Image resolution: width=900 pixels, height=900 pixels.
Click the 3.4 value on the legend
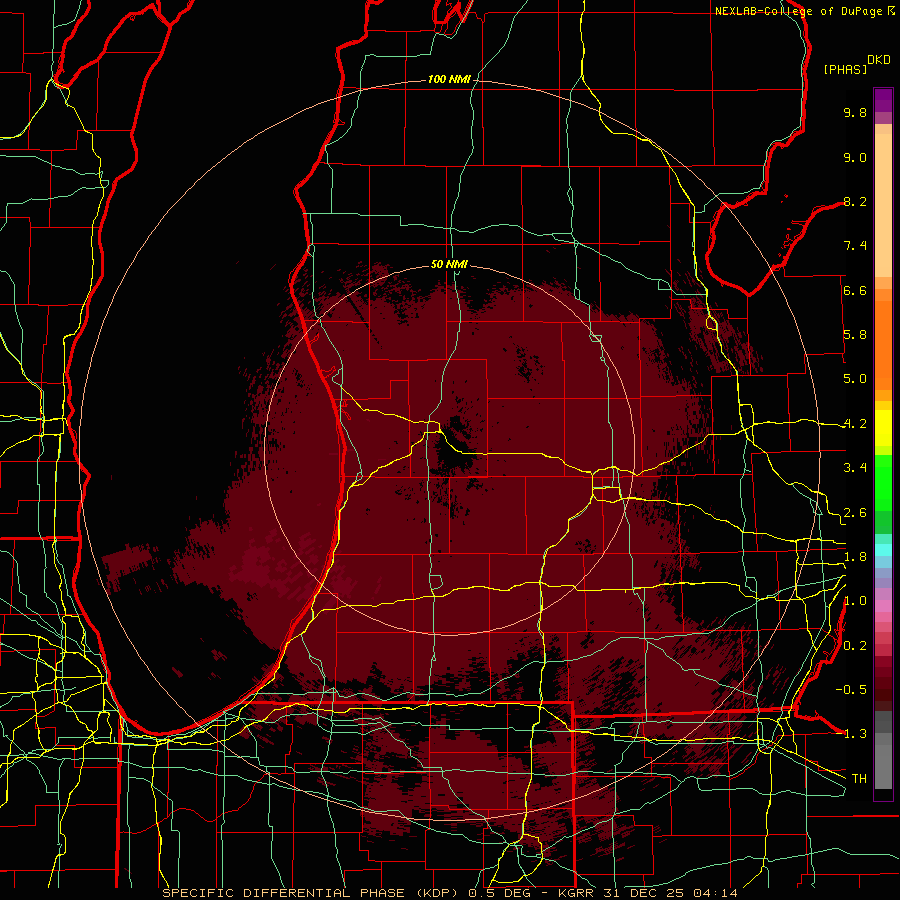(855, 468)
